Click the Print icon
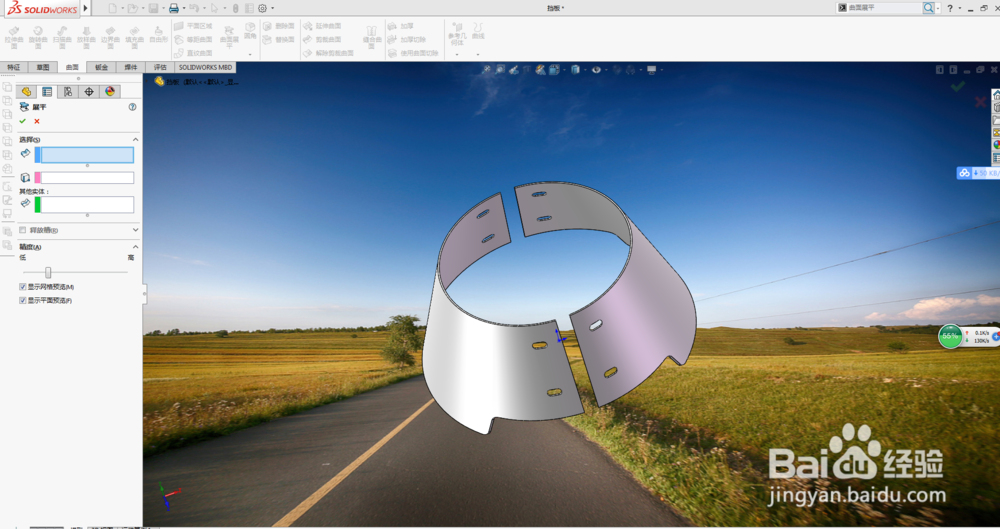 tap(173, 8)
